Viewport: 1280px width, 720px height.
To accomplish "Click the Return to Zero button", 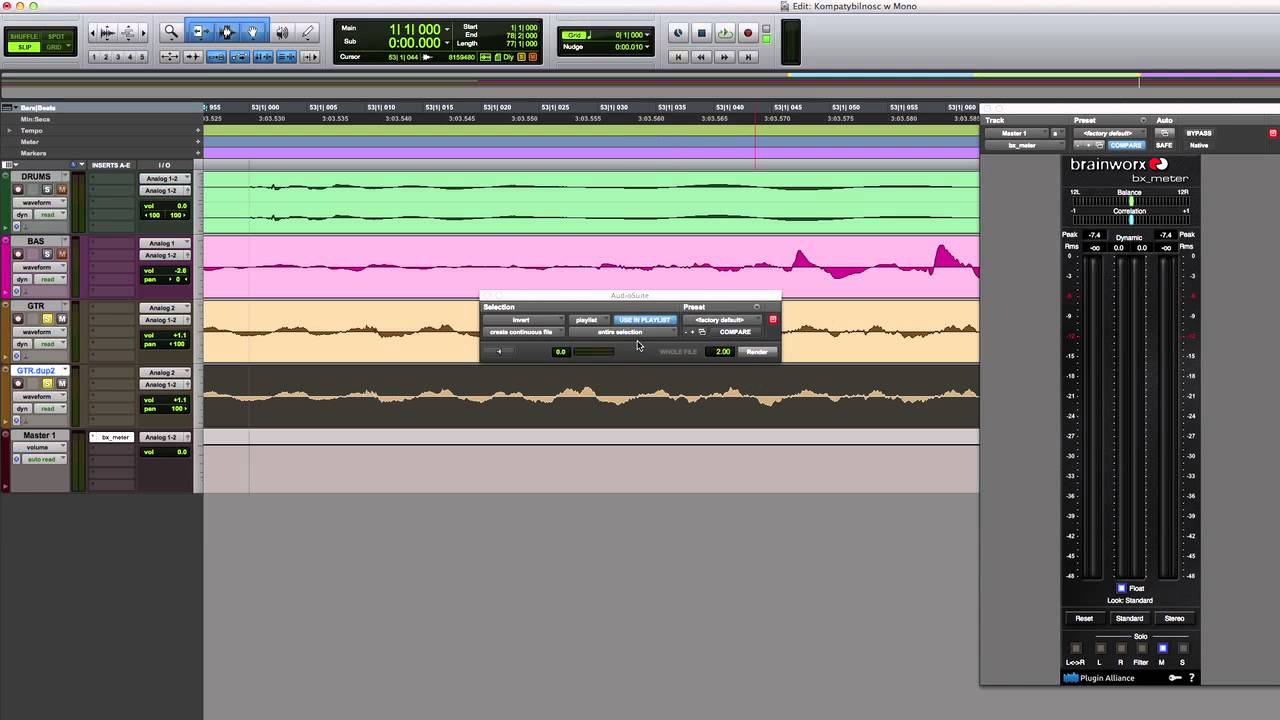I will point(678,57).
